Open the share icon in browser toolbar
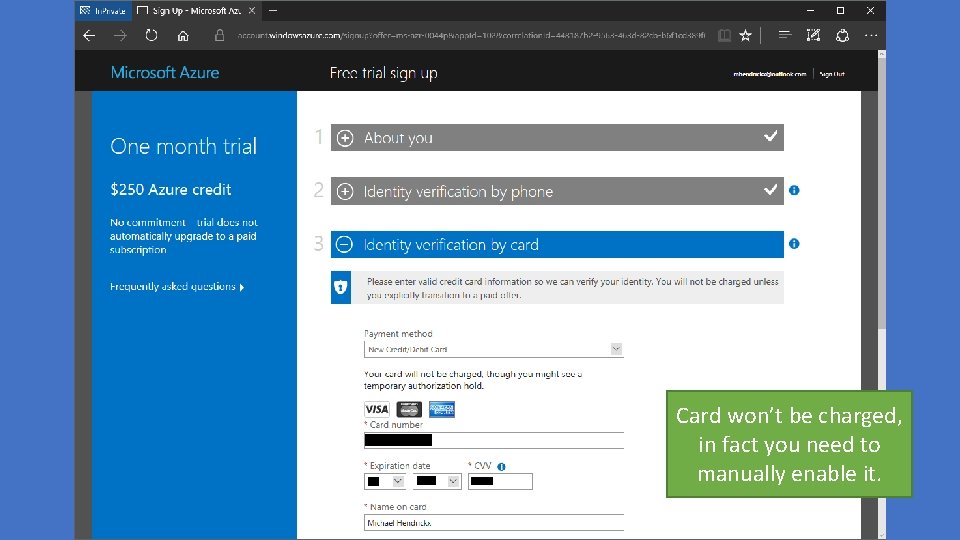This screenshot has height=540, width=960. (x=842, y=36)
